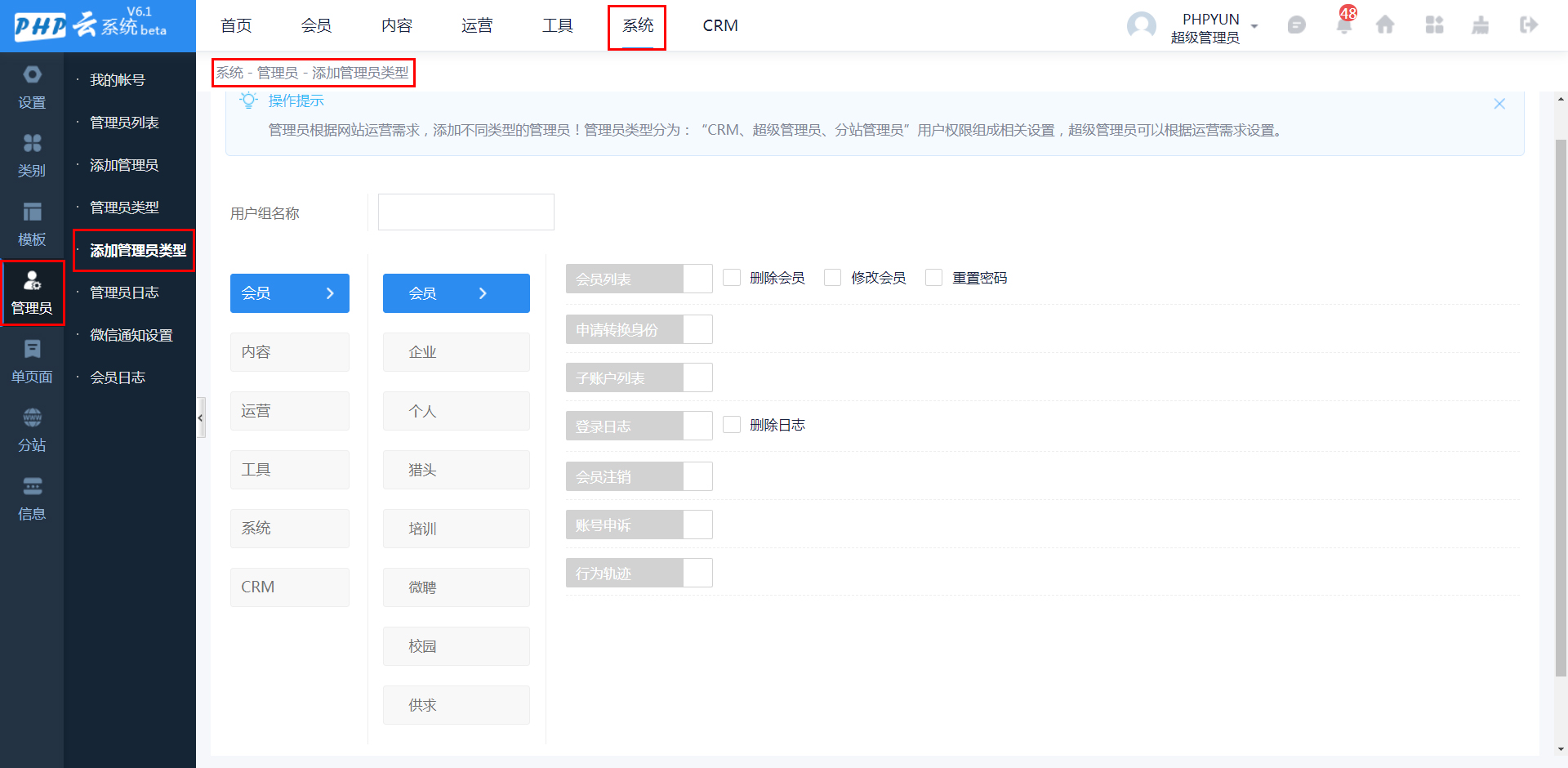Open 我的帐号 in the submenu
Viewport: 1568px width, 768px height.
point(118,80)
